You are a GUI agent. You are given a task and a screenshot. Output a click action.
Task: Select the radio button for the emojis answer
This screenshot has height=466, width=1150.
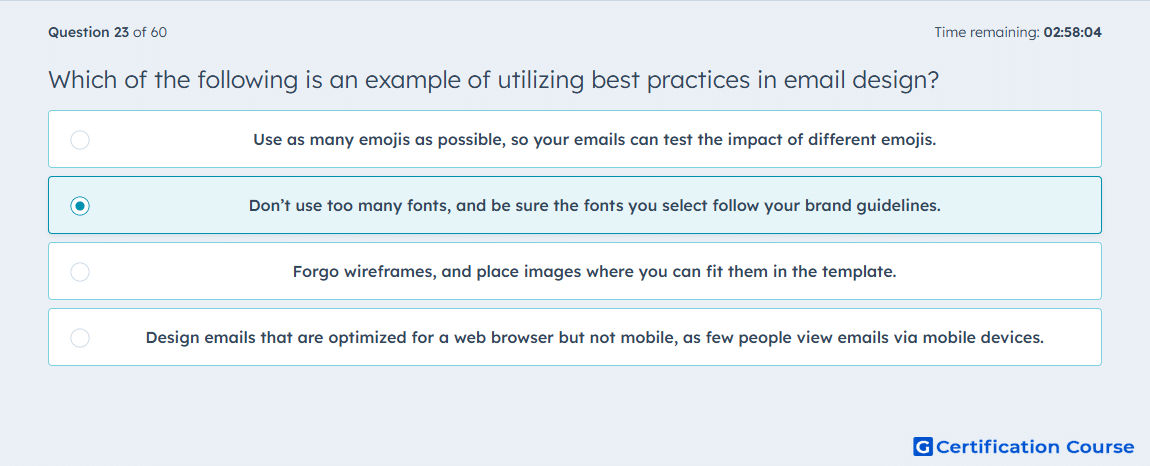pos(80,139)
